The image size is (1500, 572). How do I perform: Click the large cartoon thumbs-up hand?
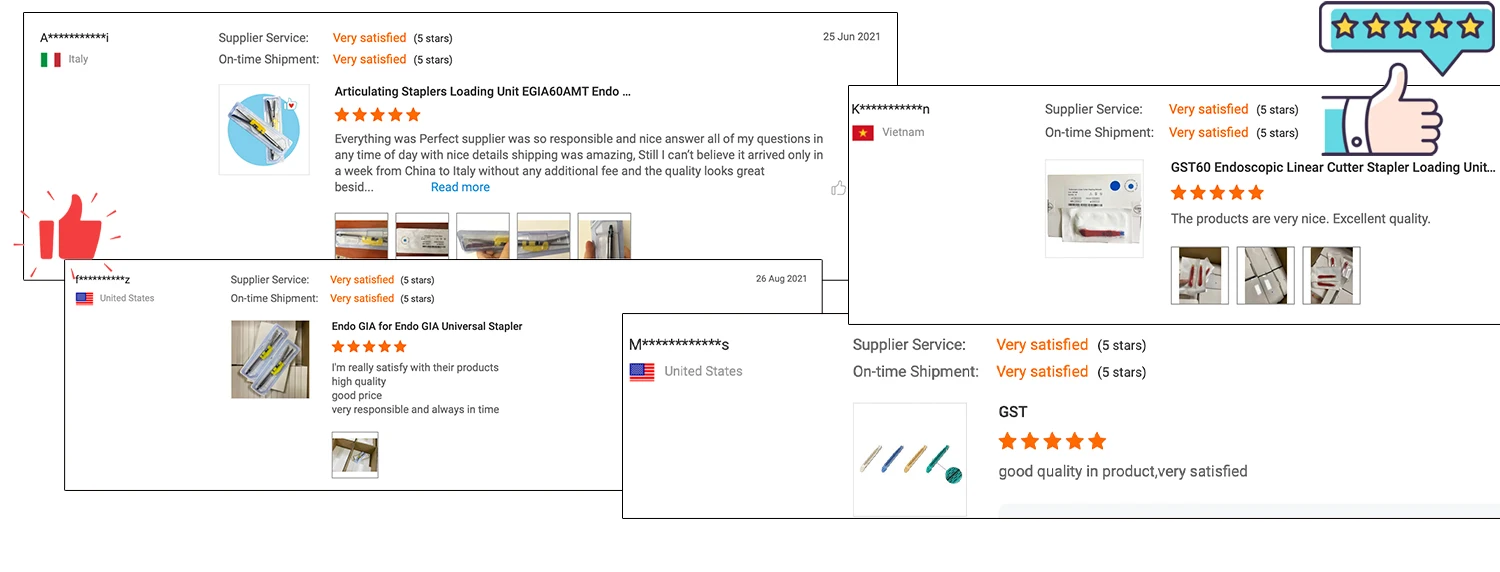point(1385,120)
